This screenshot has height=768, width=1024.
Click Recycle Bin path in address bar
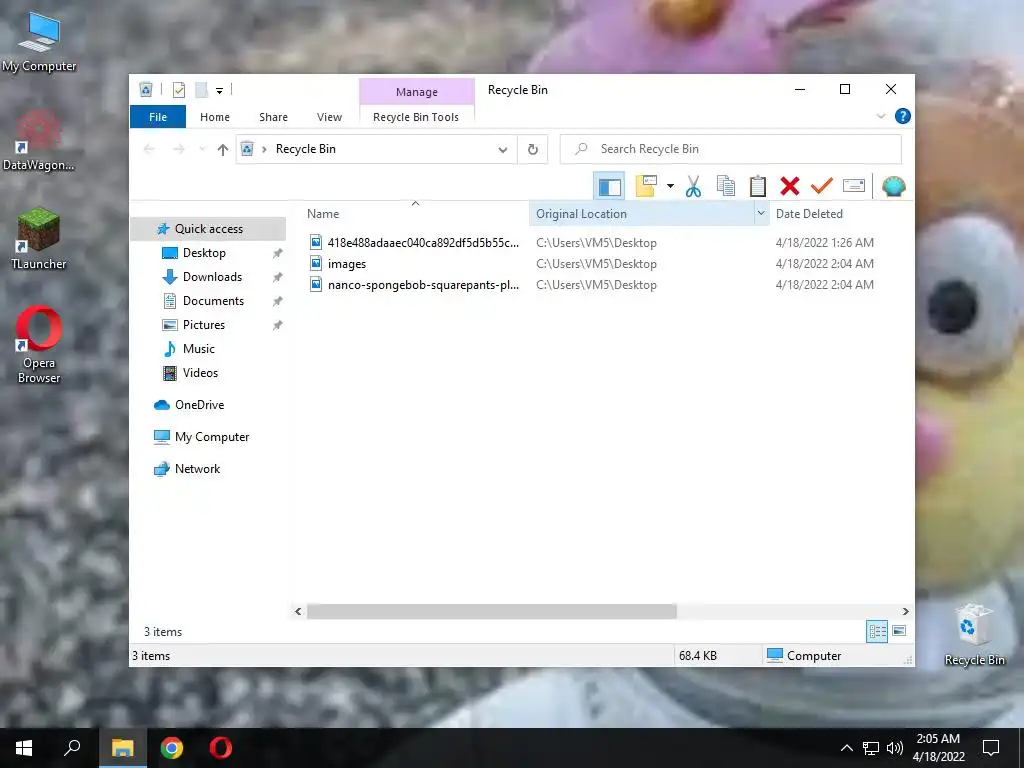(306, 149)
